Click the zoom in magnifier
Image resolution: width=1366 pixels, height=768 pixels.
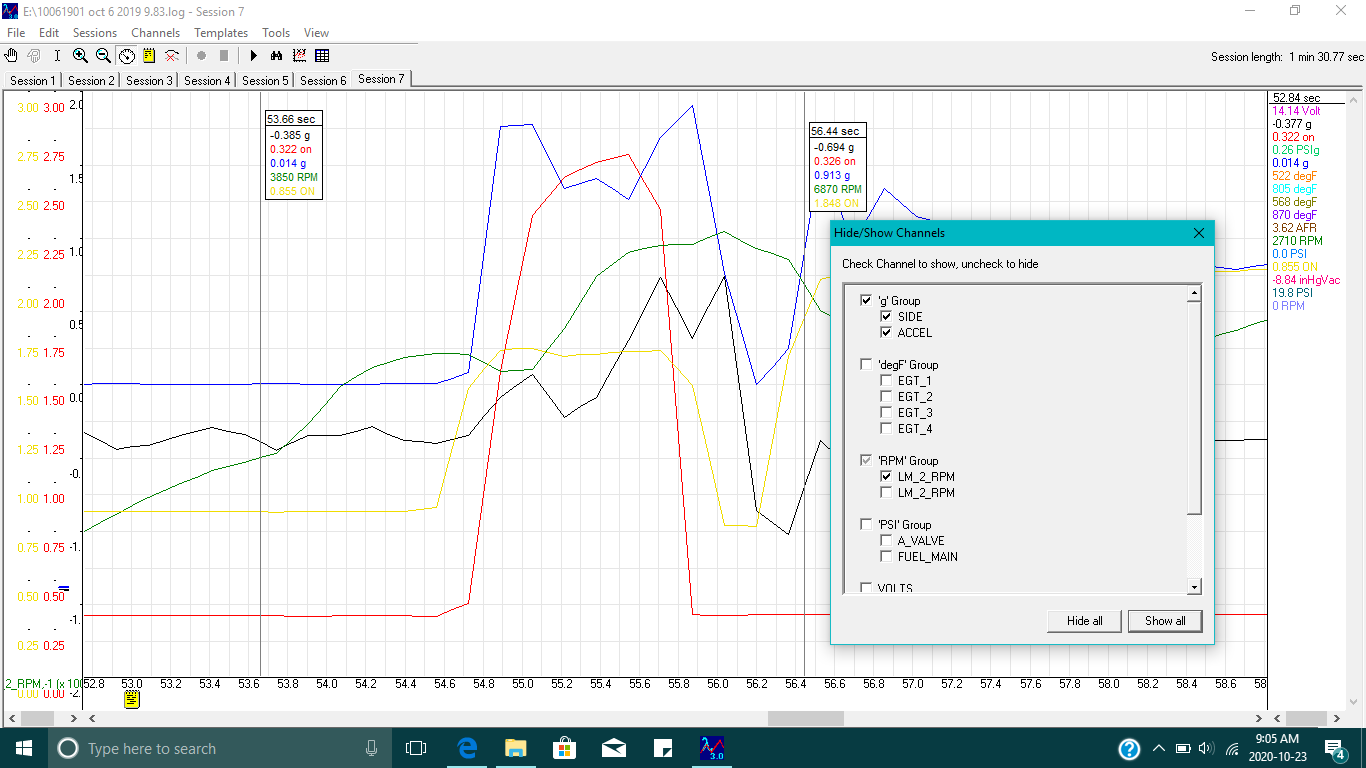point(80,56)
